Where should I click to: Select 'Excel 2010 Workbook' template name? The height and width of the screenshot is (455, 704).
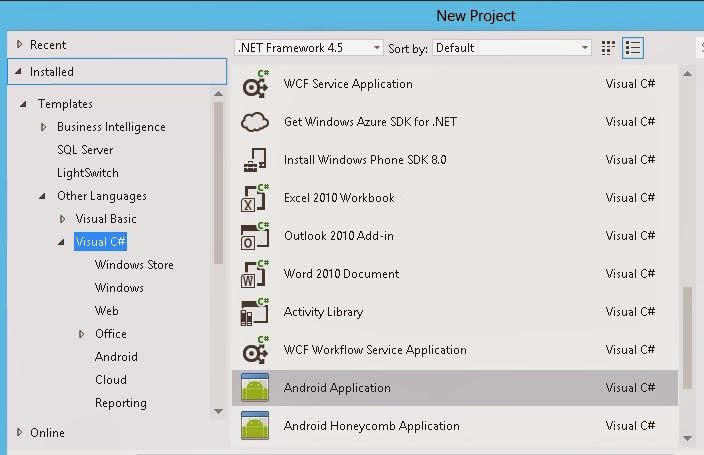339,198
